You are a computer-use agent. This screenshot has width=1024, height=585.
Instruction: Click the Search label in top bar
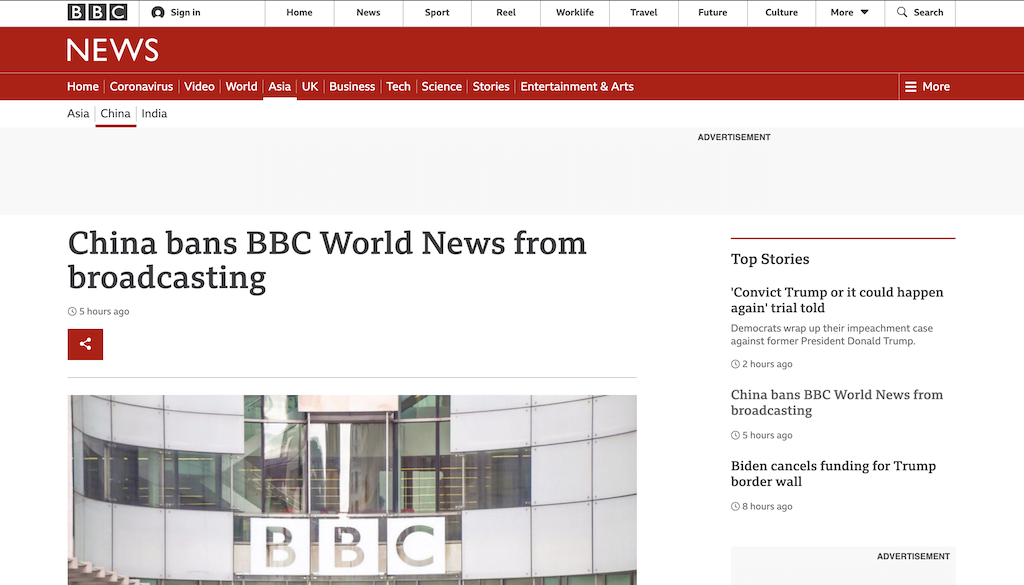[x=928, y=12]
